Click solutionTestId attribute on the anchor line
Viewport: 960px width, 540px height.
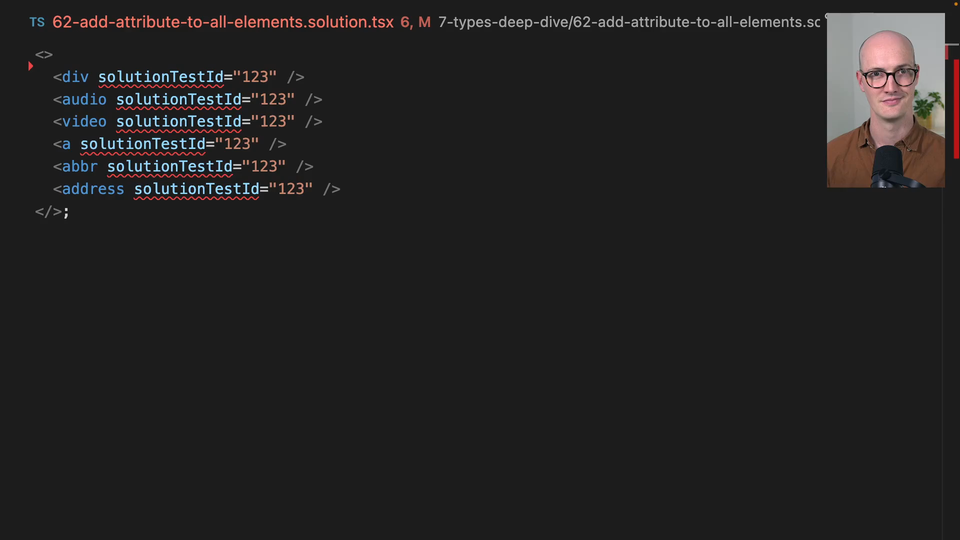[143, 144]
